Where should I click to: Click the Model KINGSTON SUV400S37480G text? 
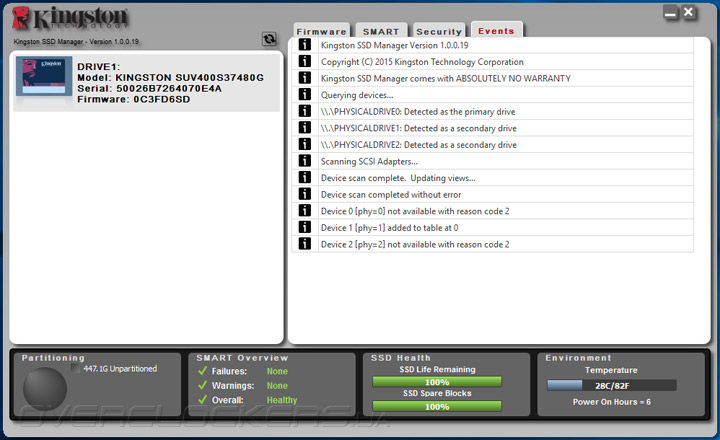tap(170, 78)
